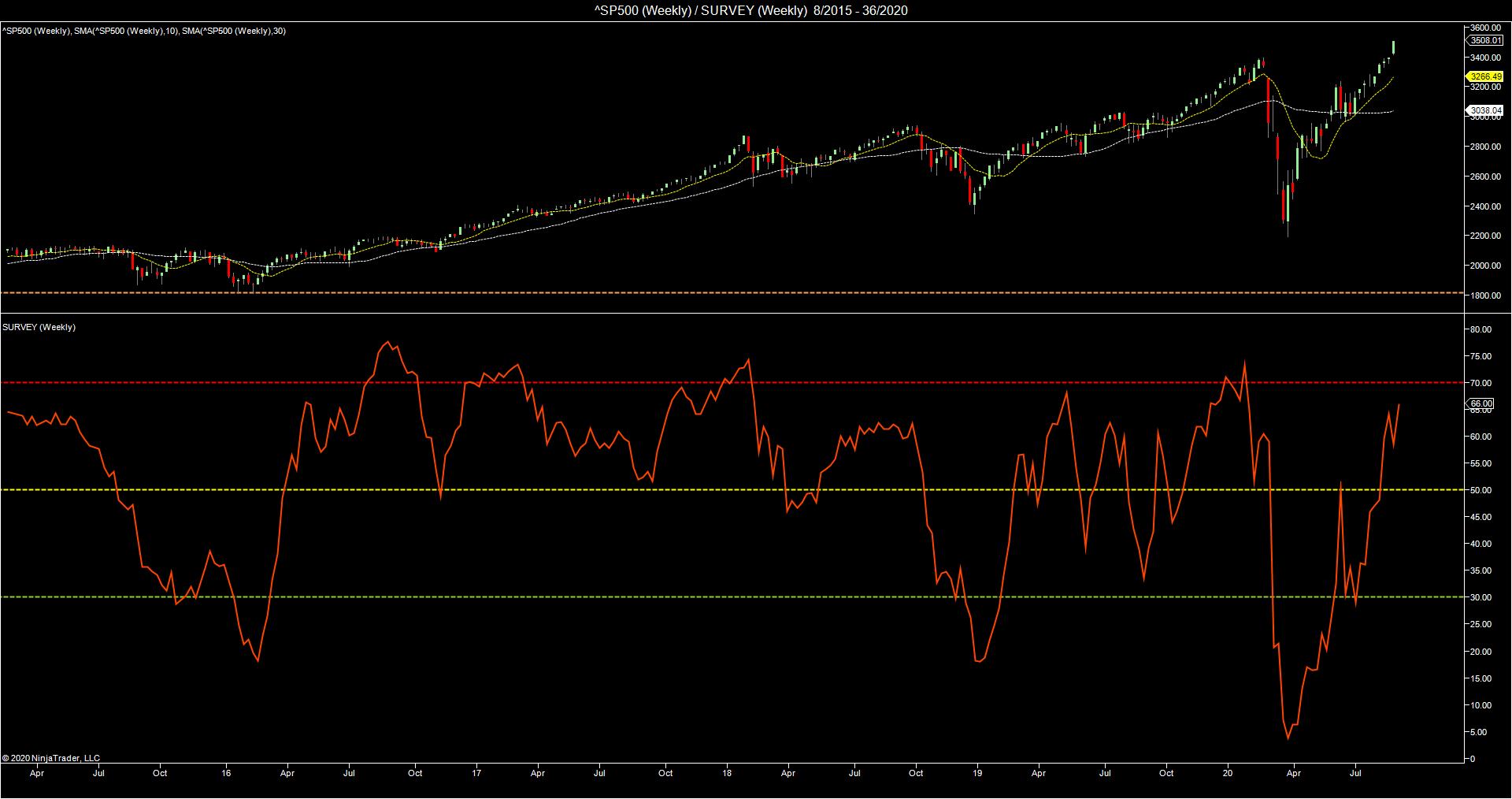Click the 3600.00 price axis label
Screen dimensions: 1512x799
1485,28
